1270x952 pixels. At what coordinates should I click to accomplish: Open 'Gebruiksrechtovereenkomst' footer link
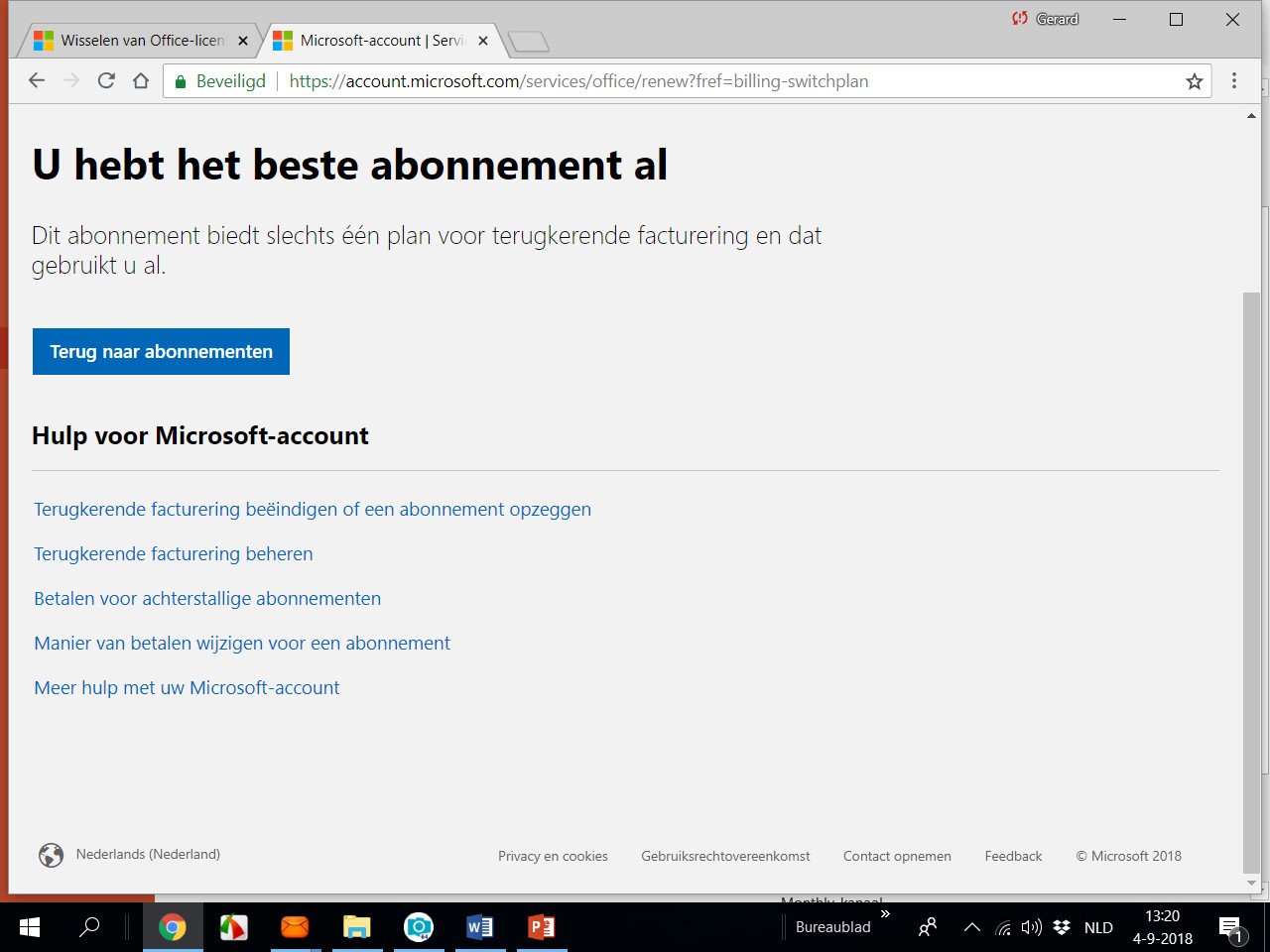[x=725, y=856]
